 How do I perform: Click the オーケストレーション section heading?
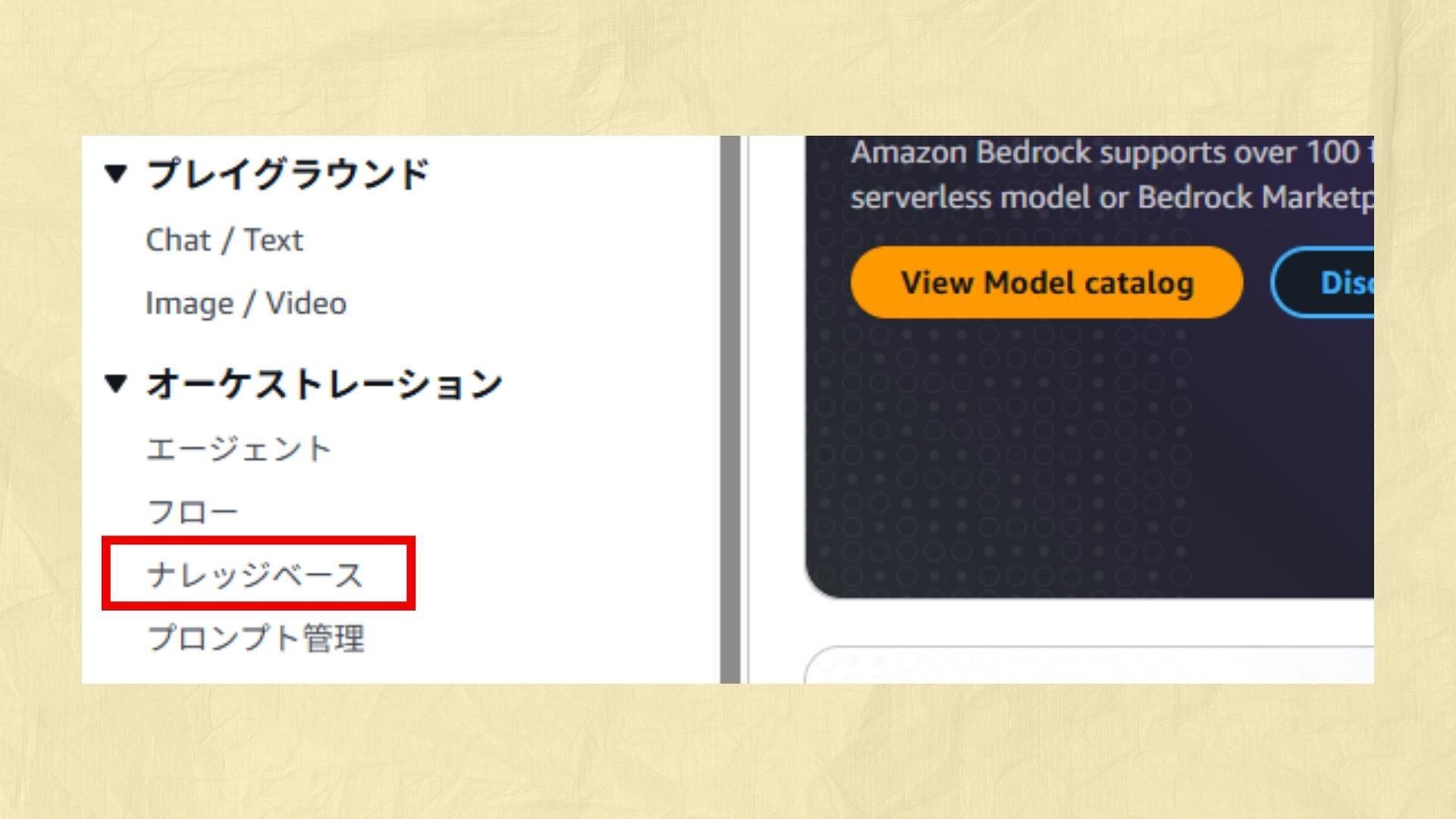click(x=325, y=383)
